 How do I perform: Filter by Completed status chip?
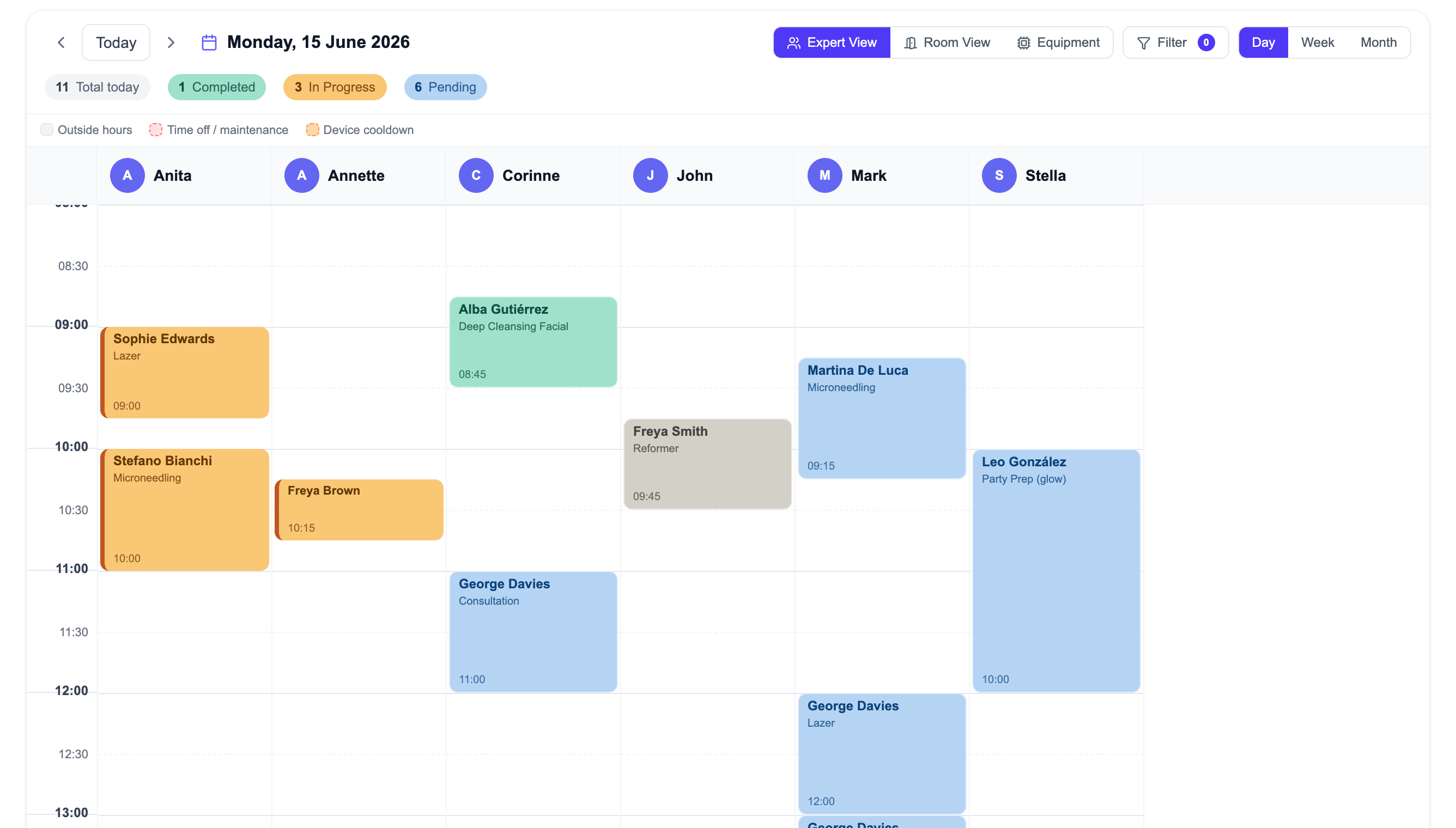[217, 87]
